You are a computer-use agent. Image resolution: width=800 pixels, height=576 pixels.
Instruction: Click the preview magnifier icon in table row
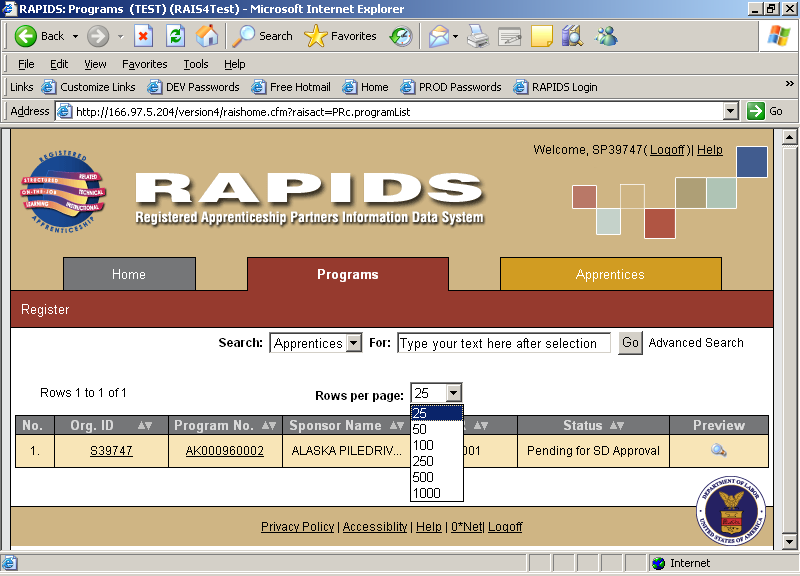point(718,451)
